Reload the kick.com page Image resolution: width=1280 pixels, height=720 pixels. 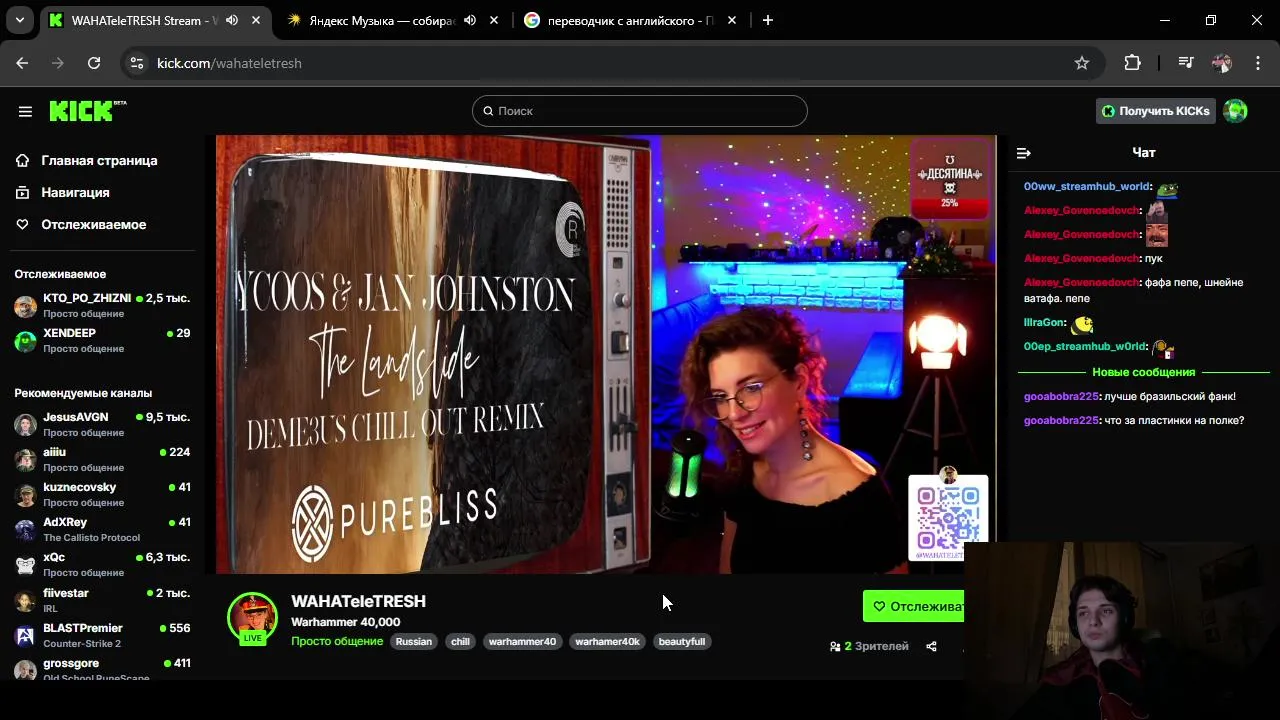pos(94,63)
